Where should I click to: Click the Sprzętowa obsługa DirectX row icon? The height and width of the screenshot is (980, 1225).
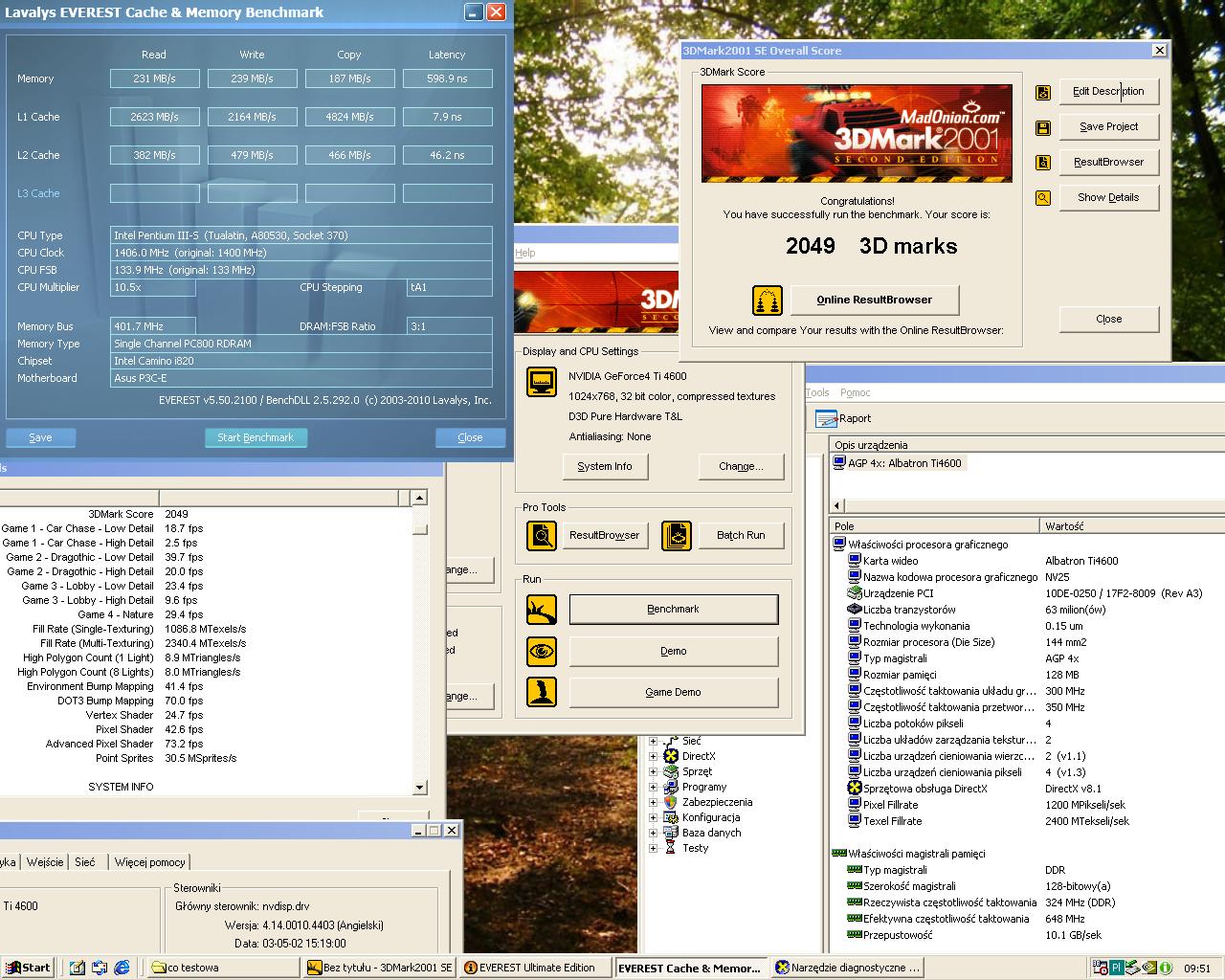855,789
